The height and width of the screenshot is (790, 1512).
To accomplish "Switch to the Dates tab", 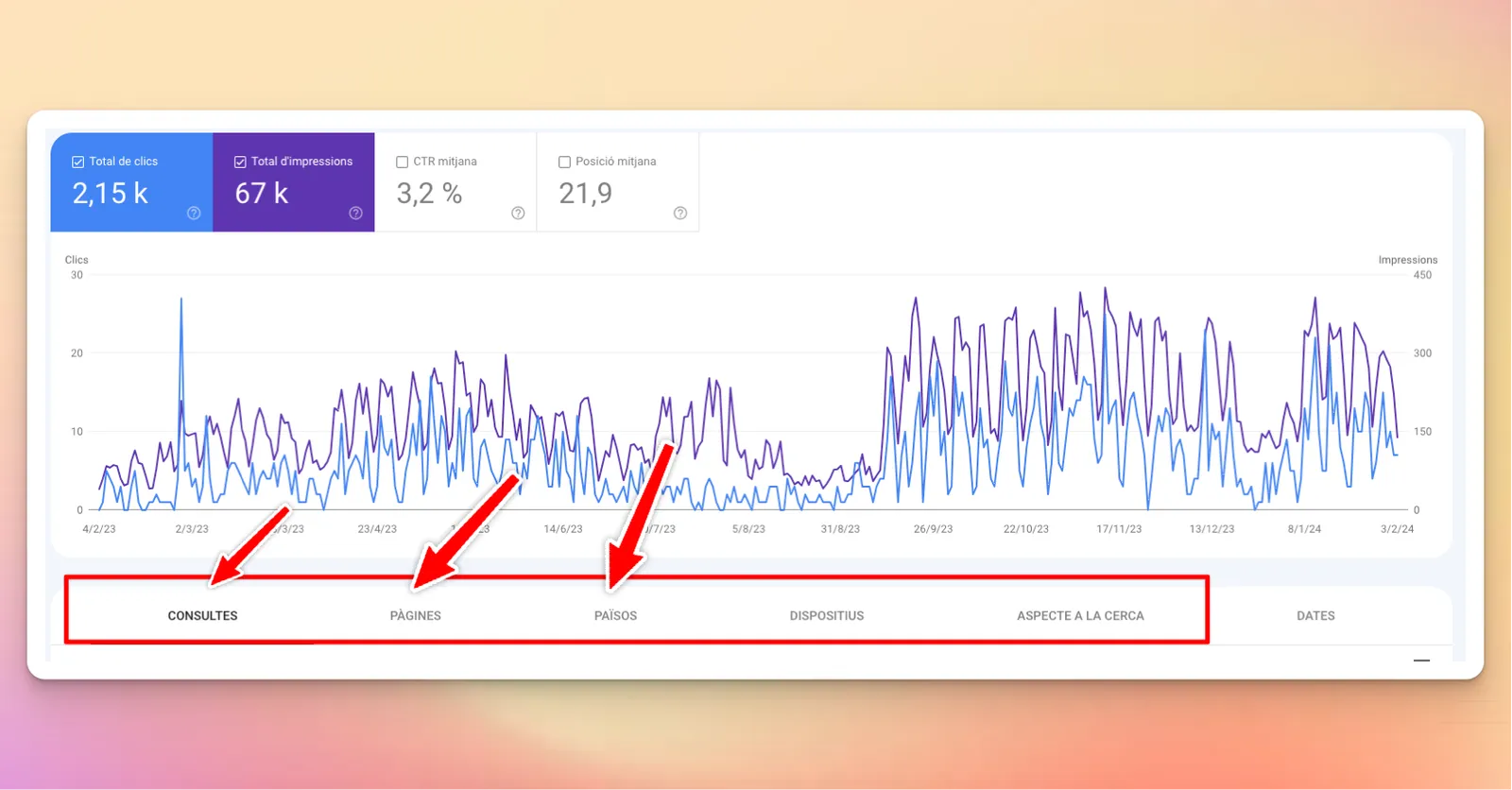I will (x=1315, y=615).
